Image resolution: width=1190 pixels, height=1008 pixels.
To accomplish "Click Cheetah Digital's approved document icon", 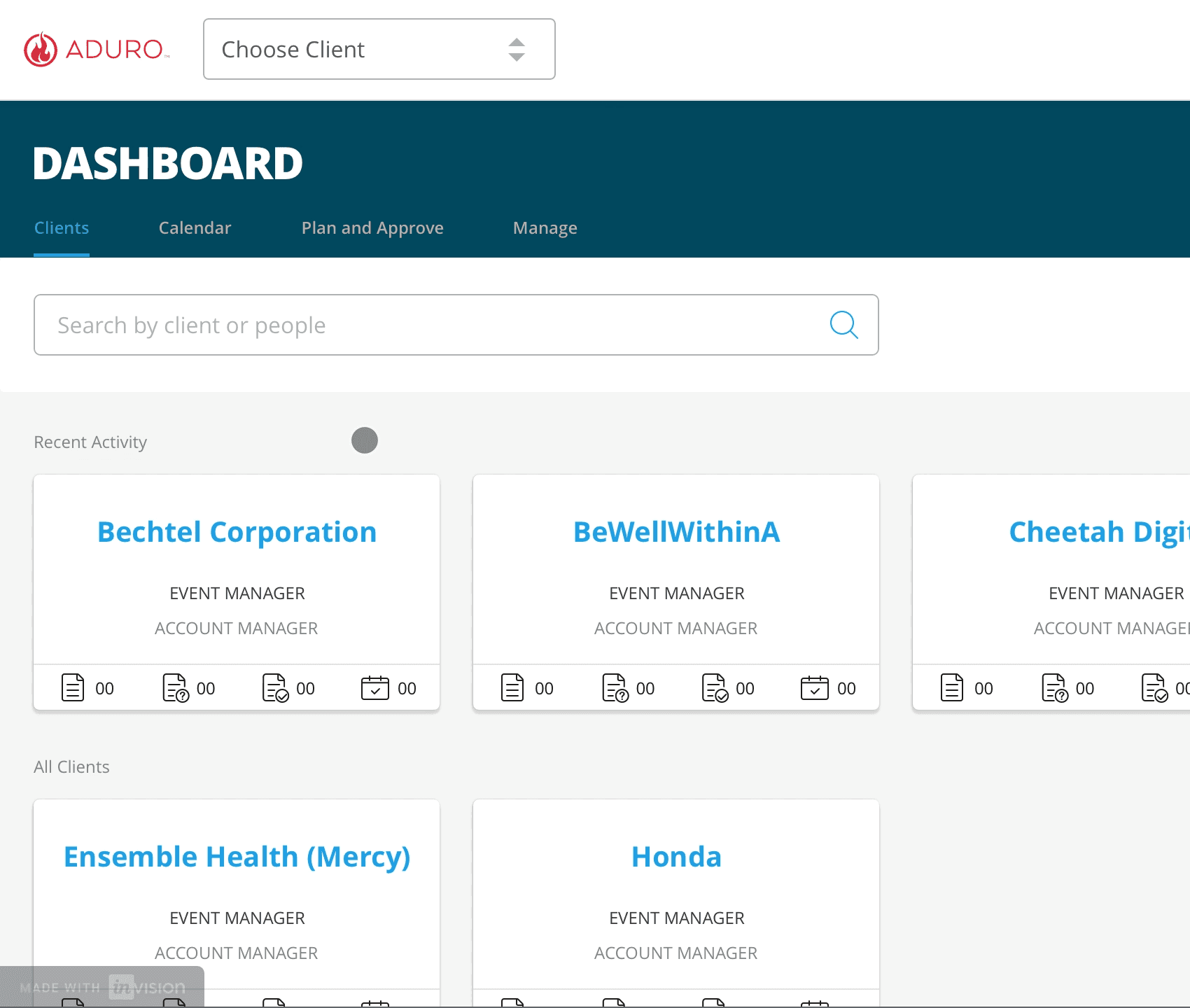I will (1154, 687).
